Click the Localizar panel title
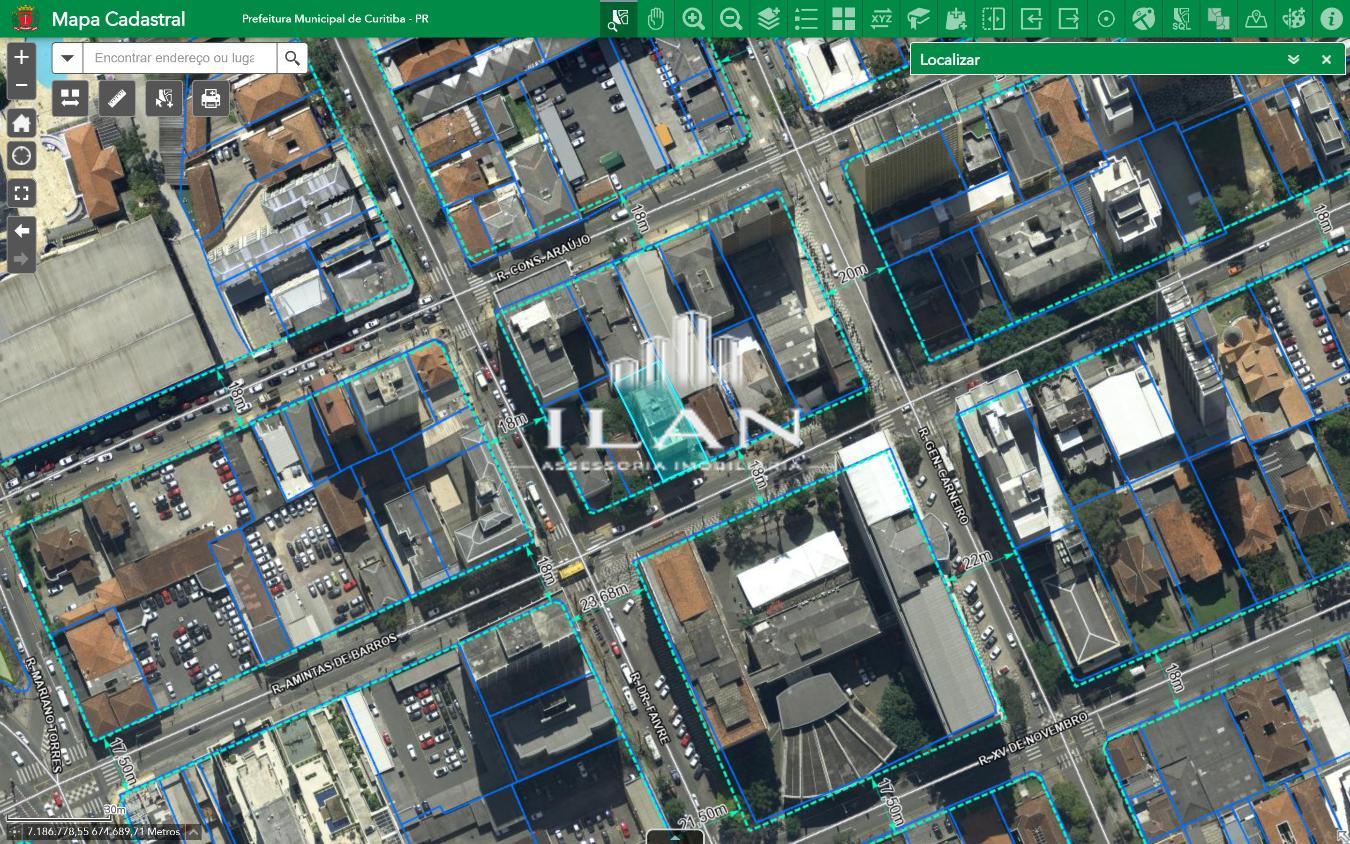 [x=949, y=59]
